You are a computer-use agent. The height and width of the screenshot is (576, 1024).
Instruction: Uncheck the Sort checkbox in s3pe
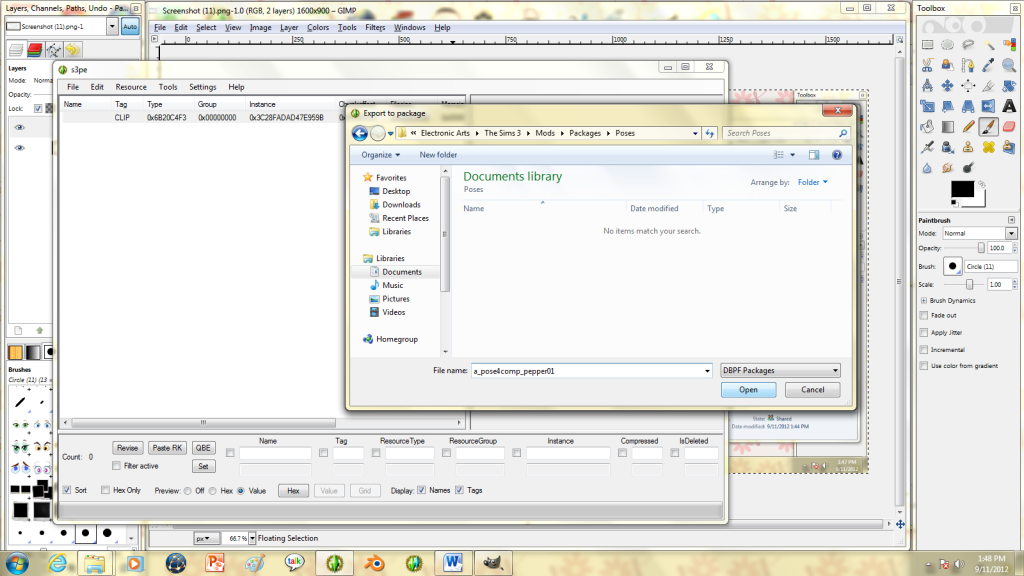tap(67, 490)
